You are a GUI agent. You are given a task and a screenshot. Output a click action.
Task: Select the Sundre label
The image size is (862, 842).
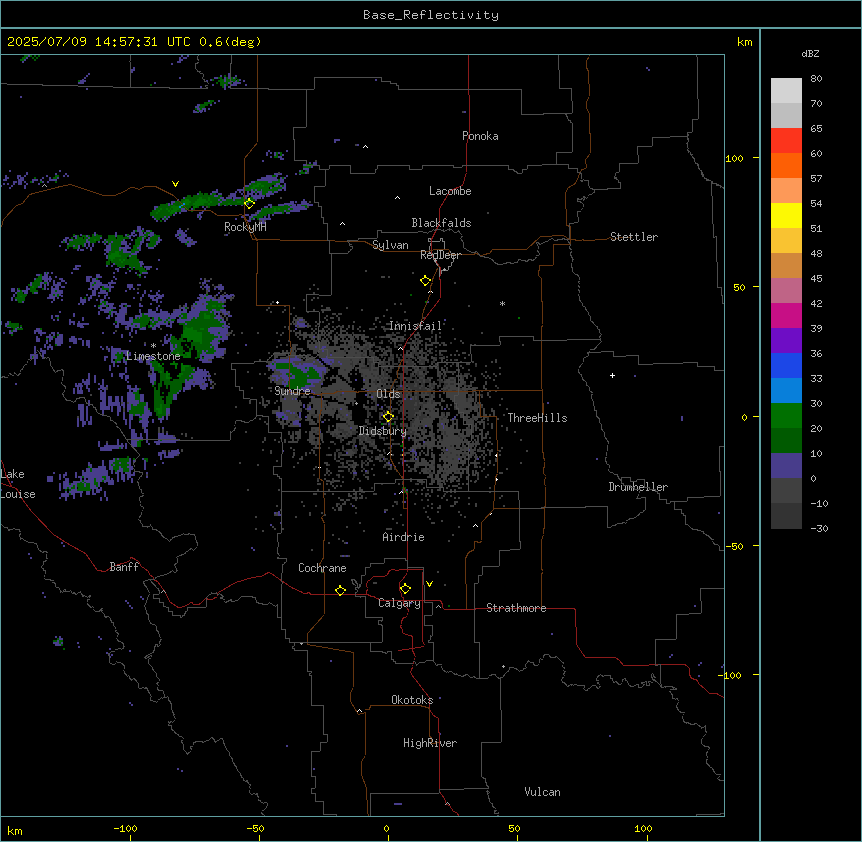pos(292,391)
